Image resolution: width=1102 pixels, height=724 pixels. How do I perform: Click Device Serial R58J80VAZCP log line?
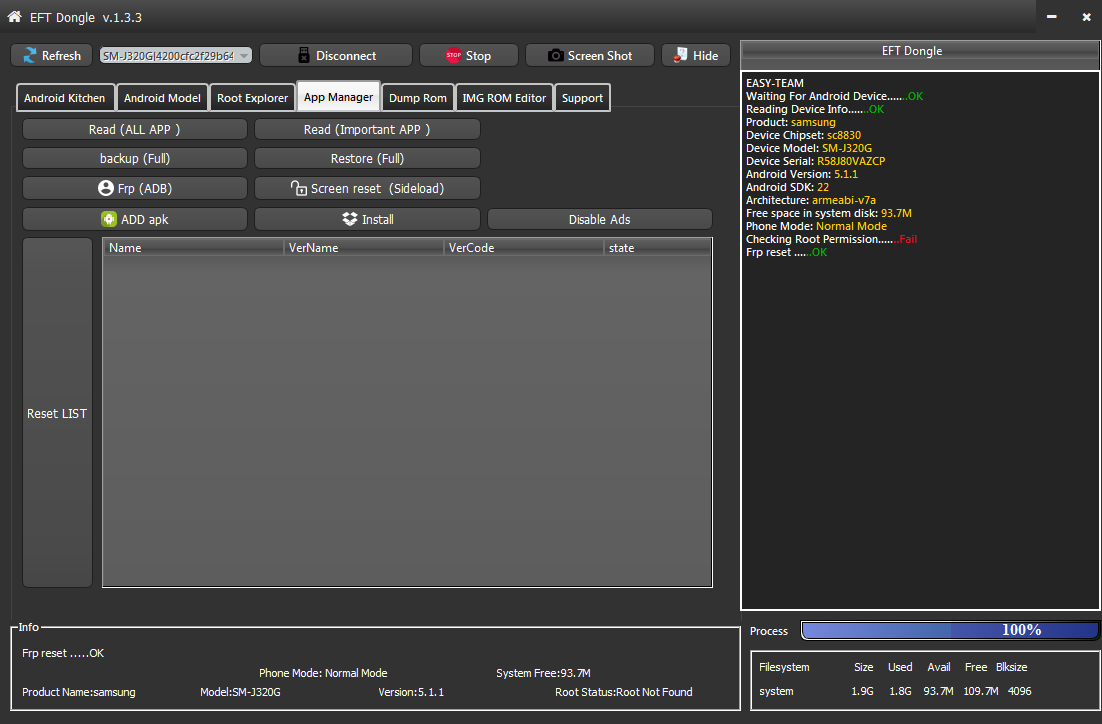click(x=815, y=161)
